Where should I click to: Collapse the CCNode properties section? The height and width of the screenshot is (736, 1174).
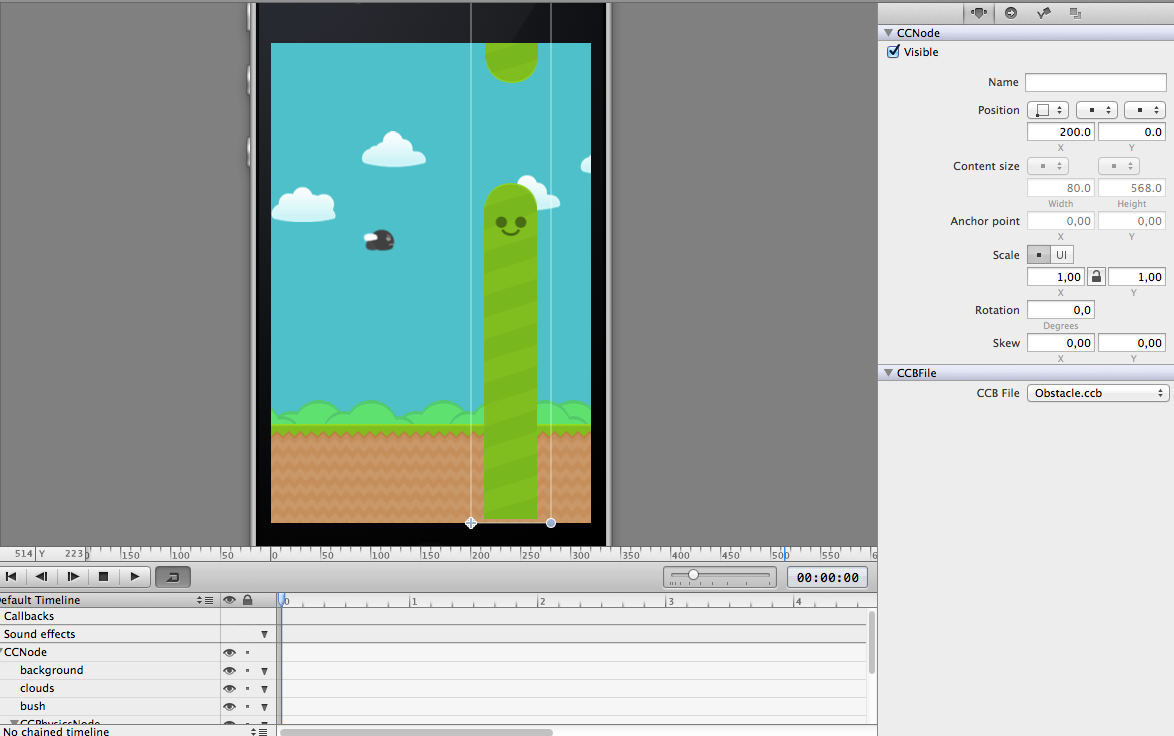(x=888, y=33)
